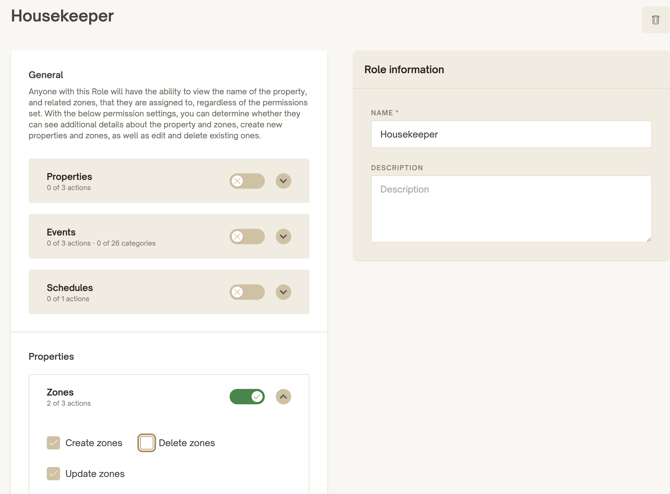Image resolution: width=670 pixels, height=494 pixels.
Task: Click the trash delete role icon
Action: [x=655, y=20]
